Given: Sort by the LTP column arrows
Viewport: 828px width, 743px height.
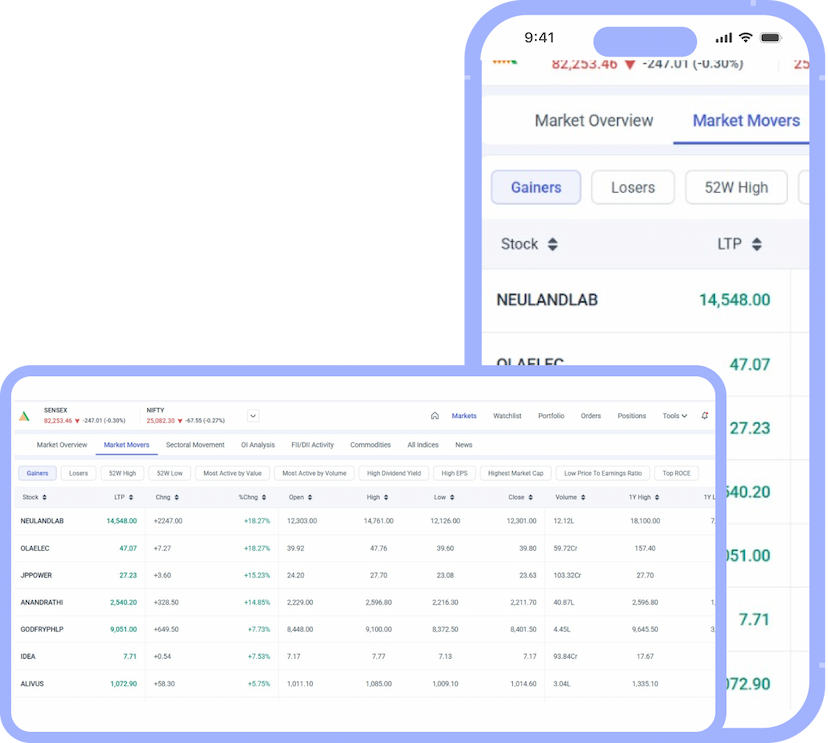Looking at the screenshot, I should pos(130,497).
